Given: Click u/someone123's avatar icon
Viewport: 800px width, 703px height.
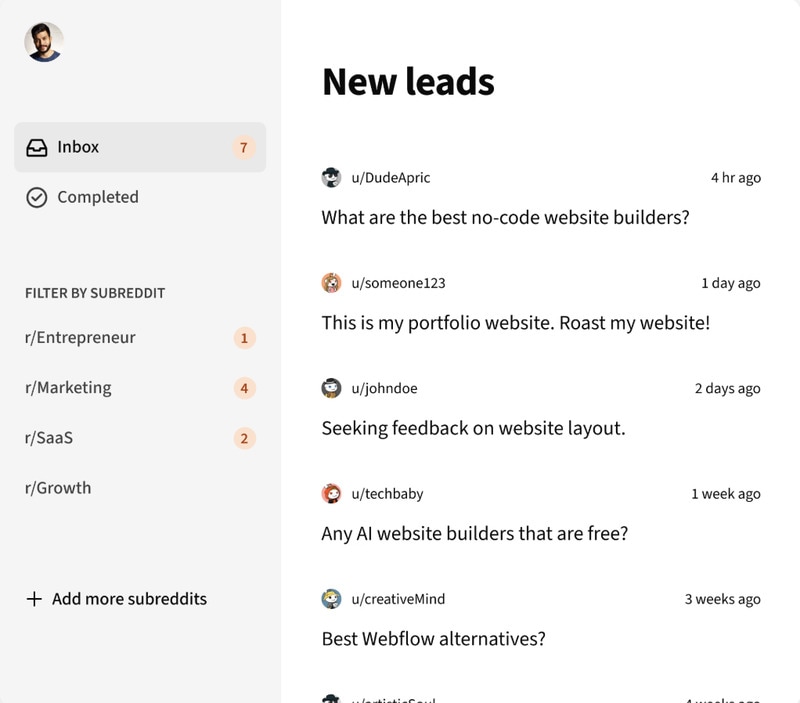Looking at the screenshot, I should click(x=332, y=283).
